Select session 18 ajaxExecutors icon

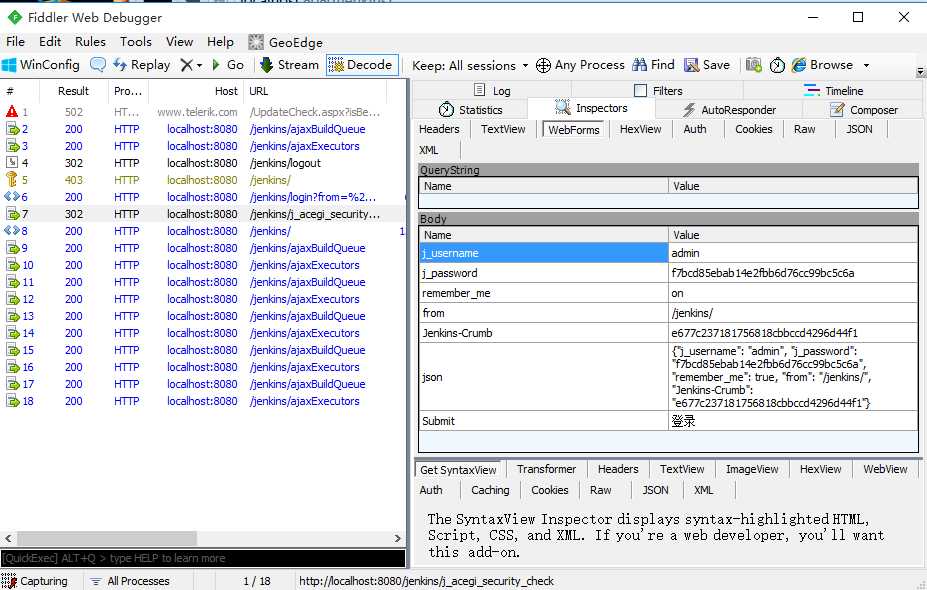click(x=12, y=401)
